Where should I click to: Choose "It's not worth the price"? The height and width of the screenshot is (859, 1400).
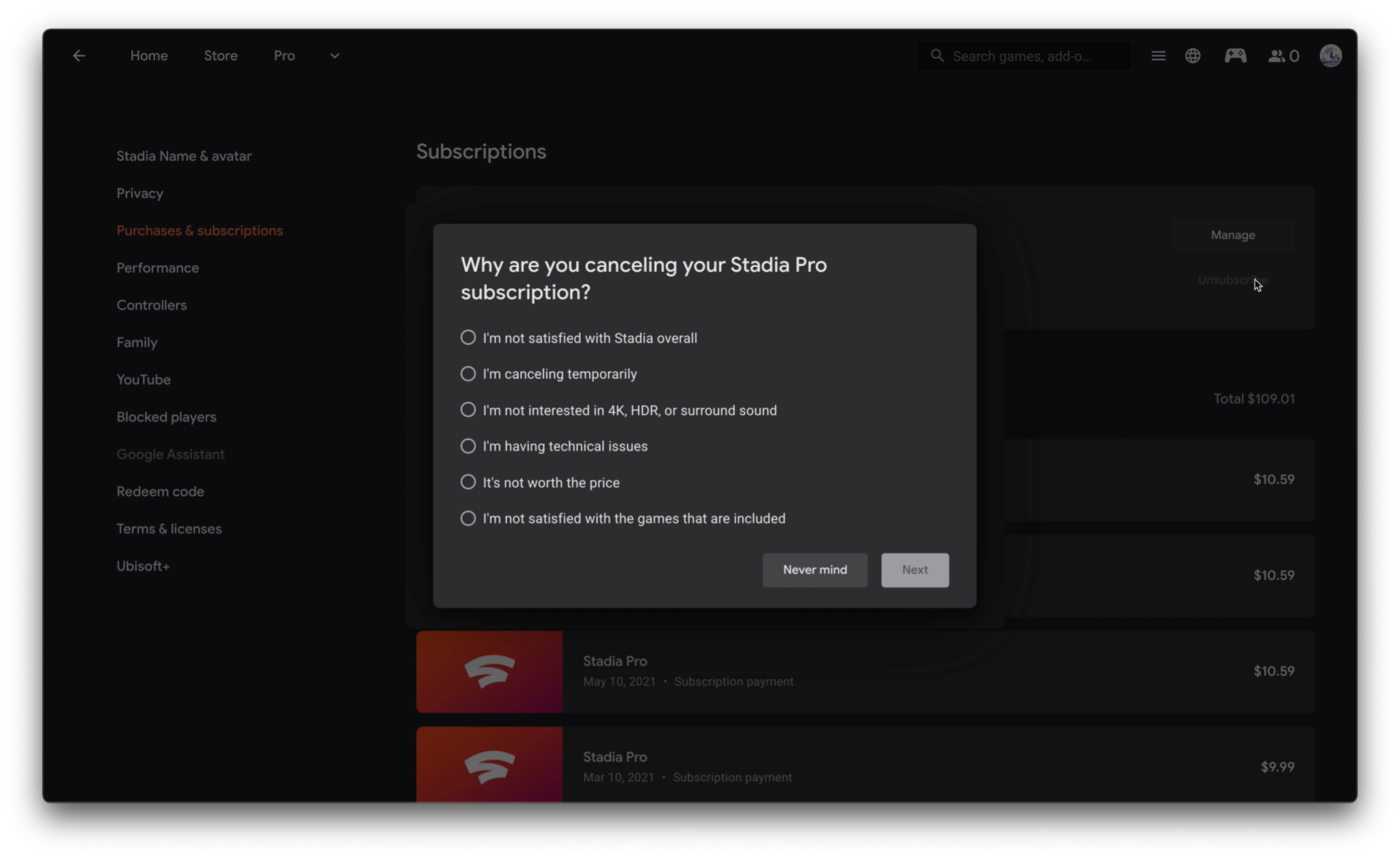point(540,482)
